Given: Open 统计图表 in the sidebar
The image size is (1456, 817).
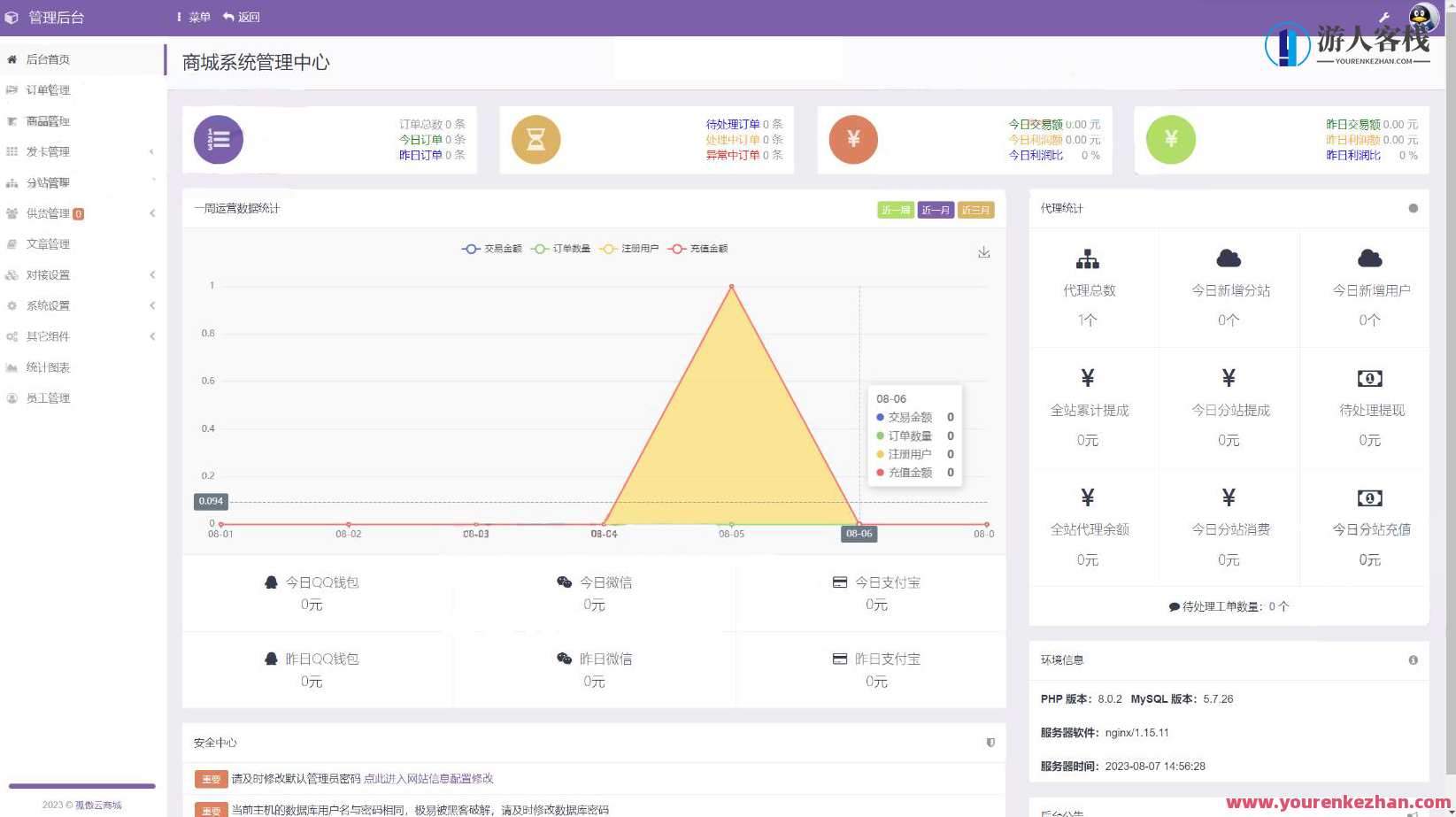Looking at the screenshot, I should pos(48,366).
